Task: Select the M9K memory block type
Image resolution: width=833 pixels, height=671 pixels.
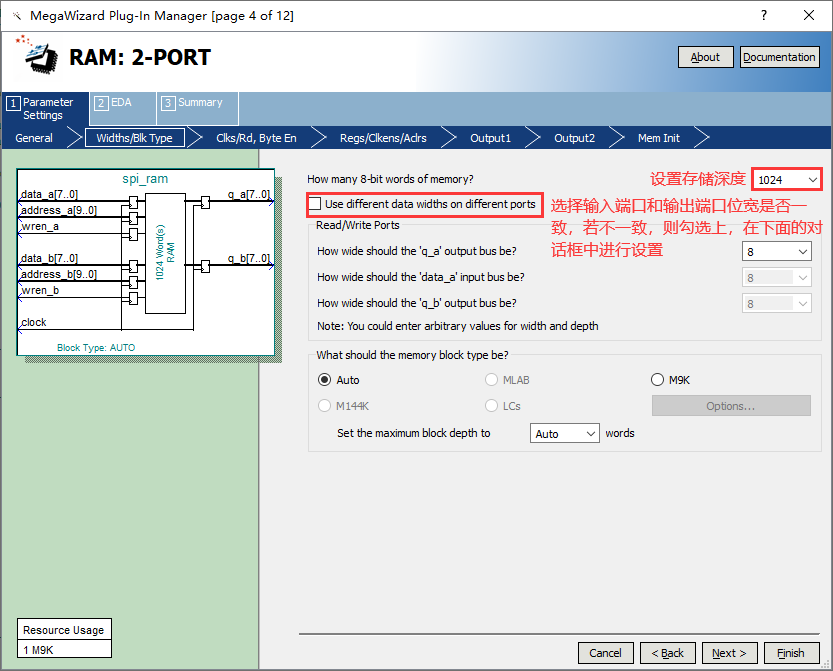Action: coord(658,380)
